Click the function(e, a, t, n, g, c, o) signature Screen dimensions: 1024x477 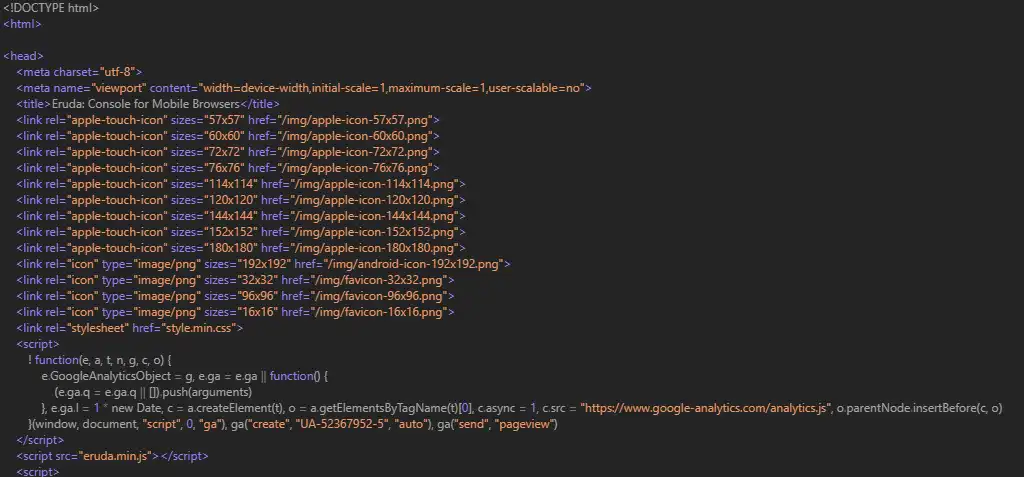(99, 360)
